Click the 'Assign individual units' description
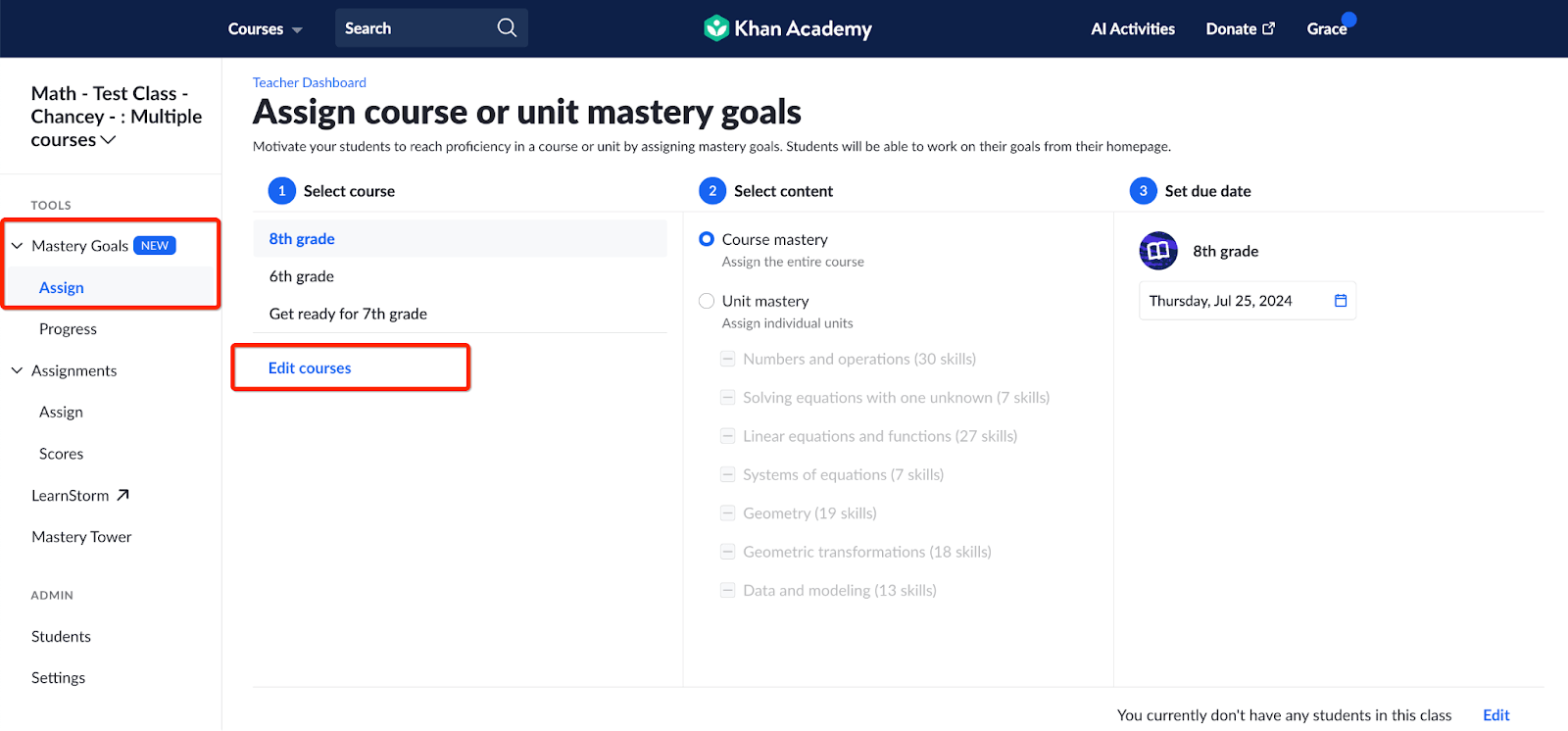 coord(787,323)
